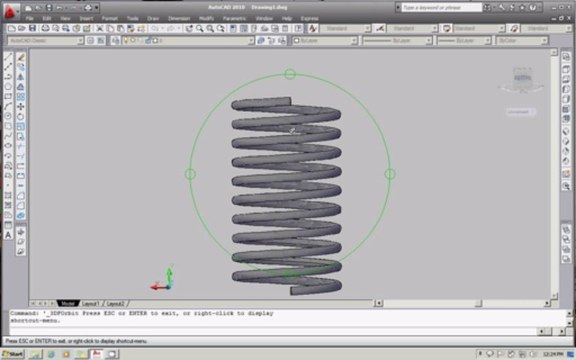Select the Trim modify tool

pyautogui.click(x=21, y=146)
